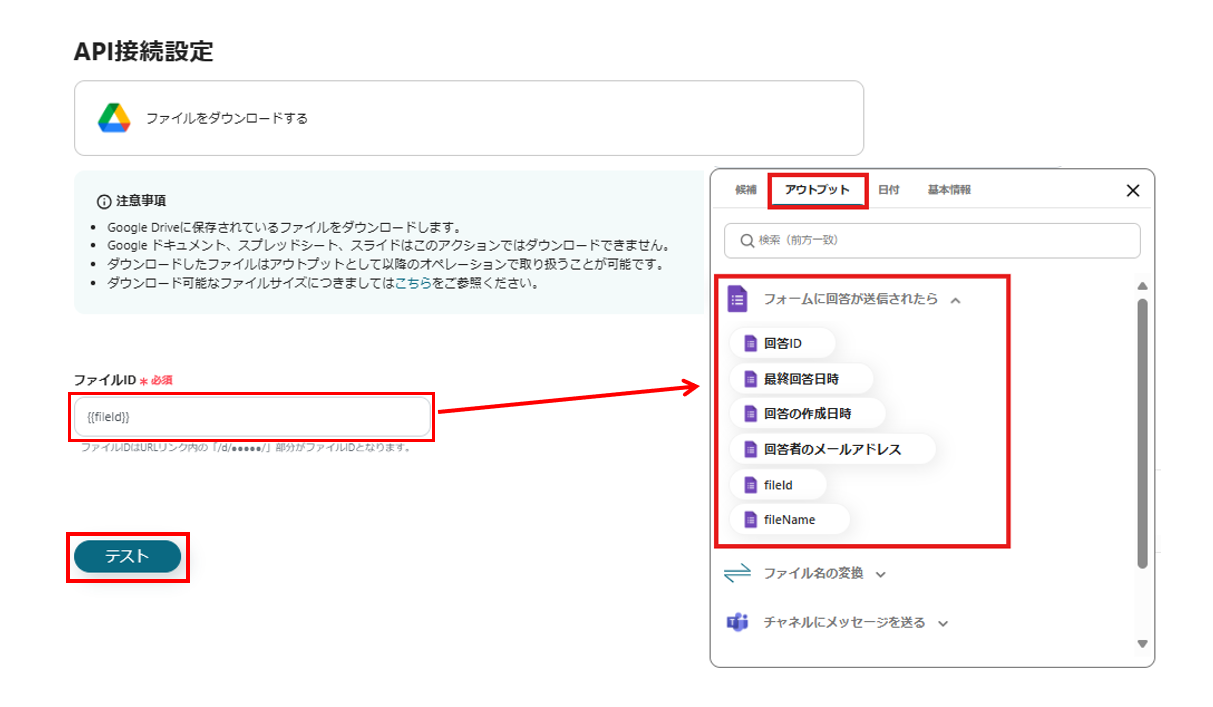Open the こちら link about file sizes
Viewport: 1213px width, 707px height.
click(x=413, y=283)
